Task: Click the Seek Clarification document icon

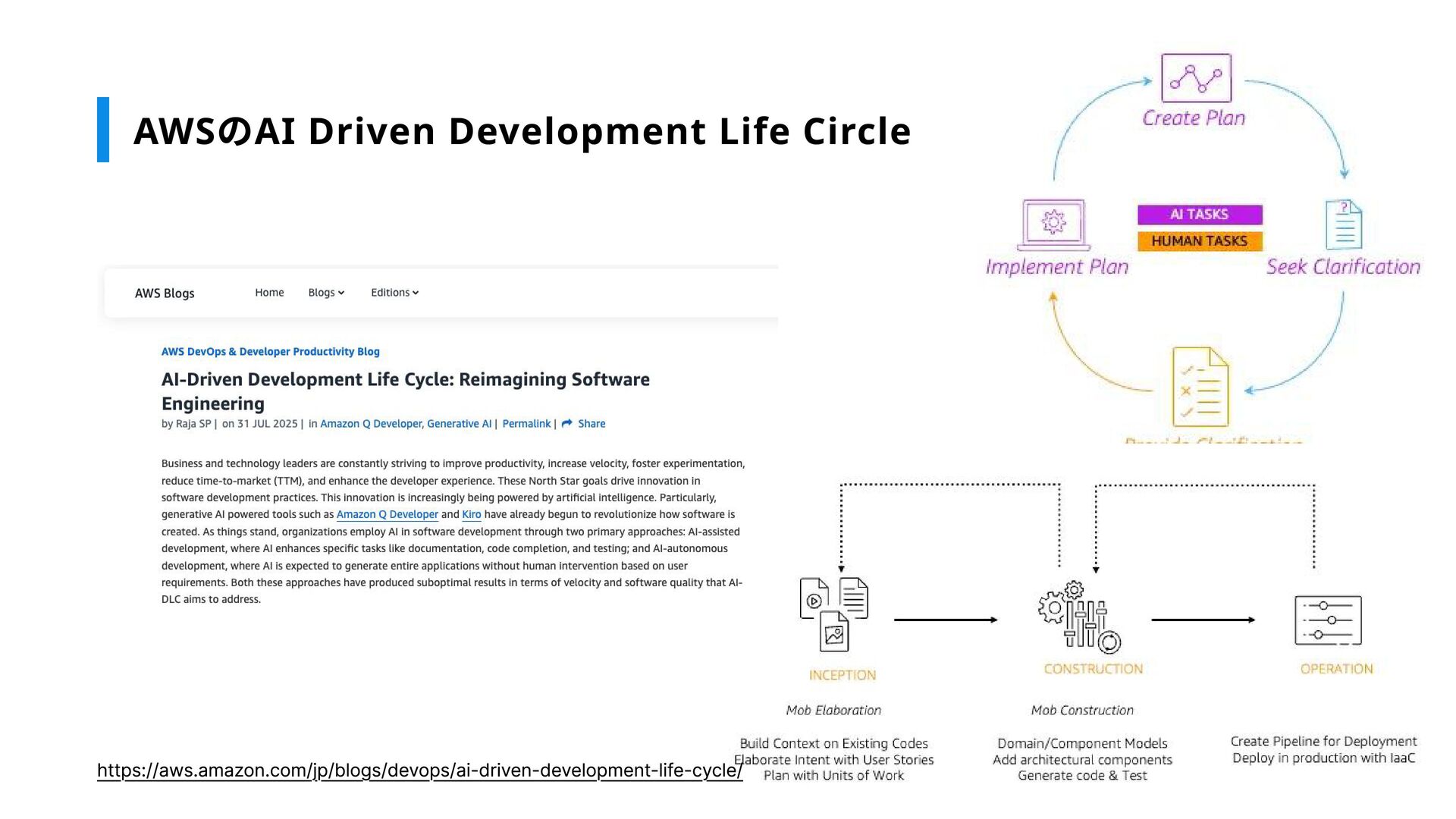Action: (1344, 224)
